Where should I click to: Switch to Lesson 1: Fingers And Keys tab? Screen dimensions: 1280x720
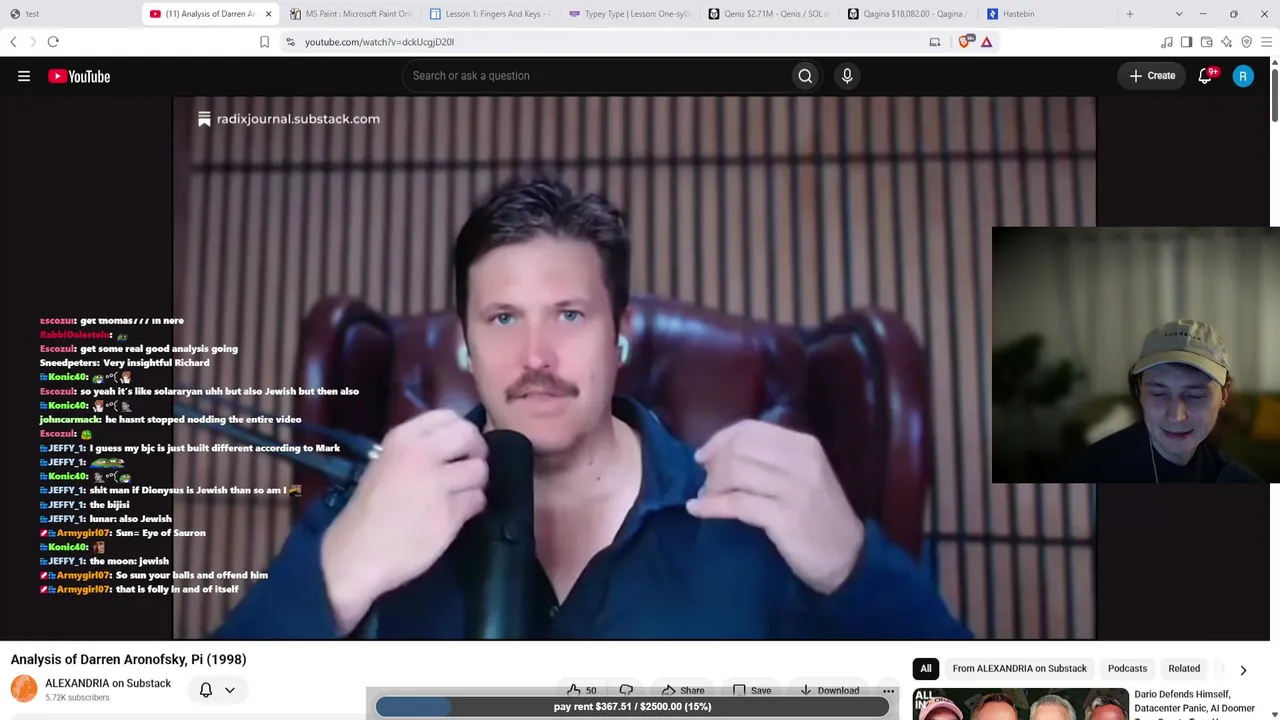(490, 14)
